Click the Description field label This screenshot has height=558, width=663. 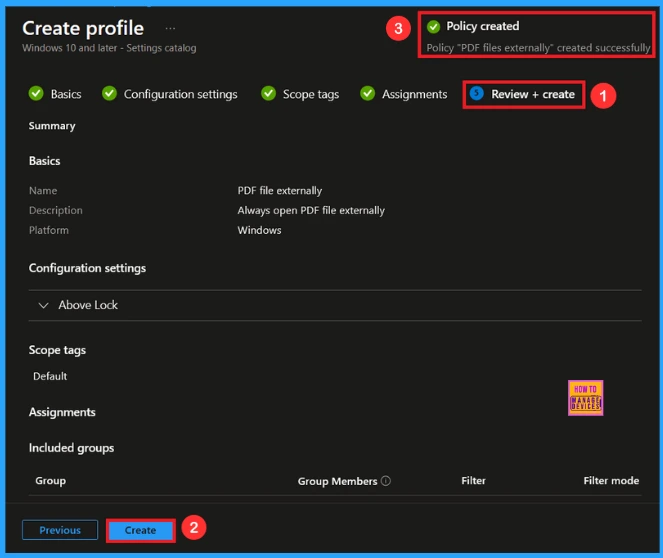(x=55, y=211)
